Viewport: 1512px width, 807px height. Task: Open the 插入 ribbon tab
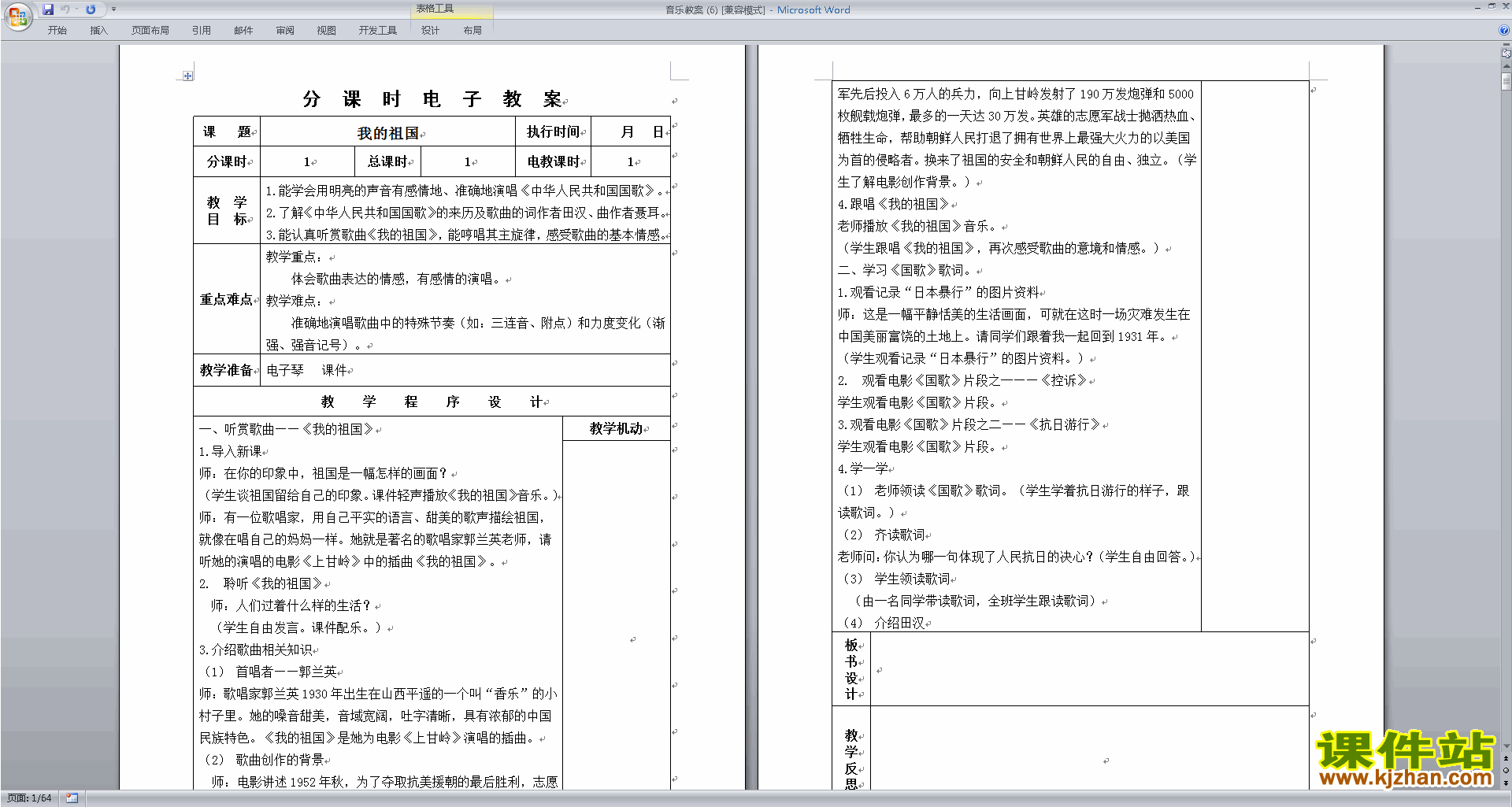98,30
